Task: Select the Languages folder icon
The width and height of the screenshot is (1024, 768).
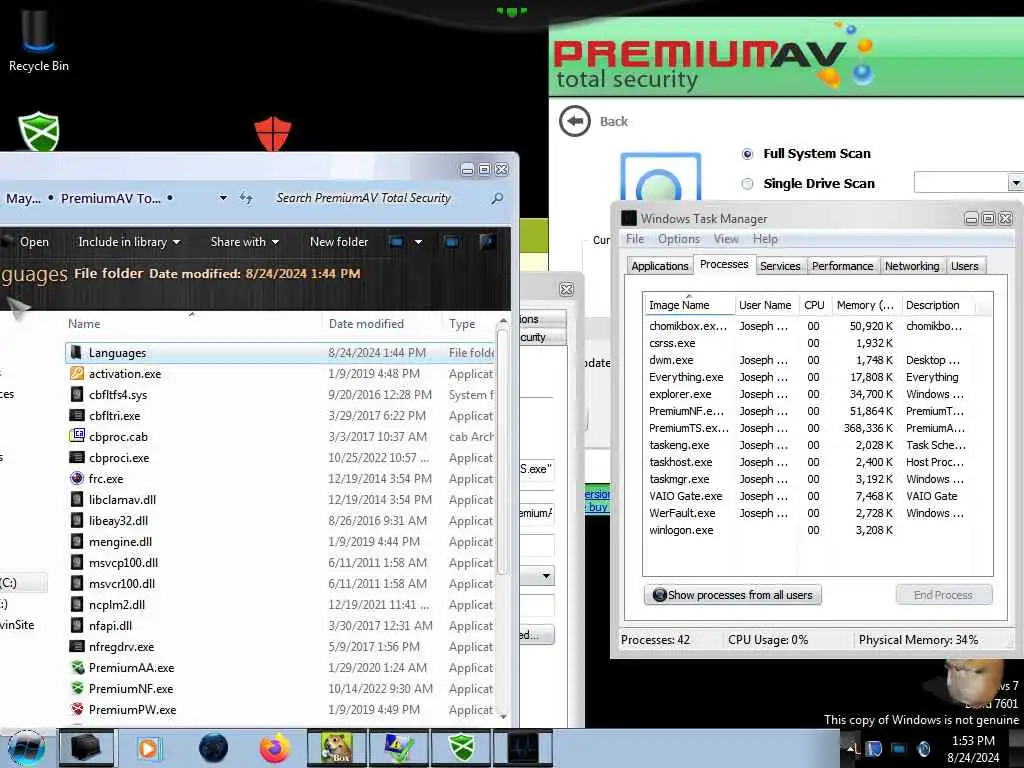Action: 76,353
